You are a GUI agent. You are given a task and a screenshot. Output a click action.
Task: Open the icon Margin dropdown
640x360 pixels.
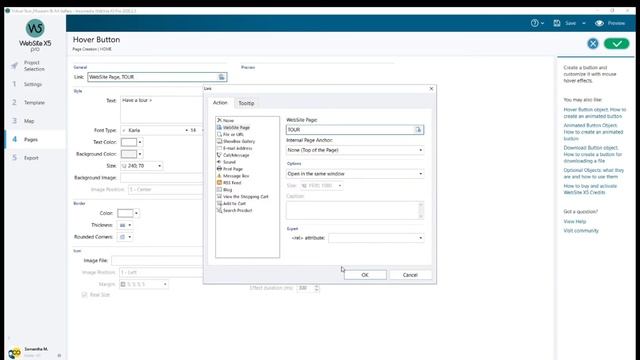pyautogui.click(x=144, y=284)
